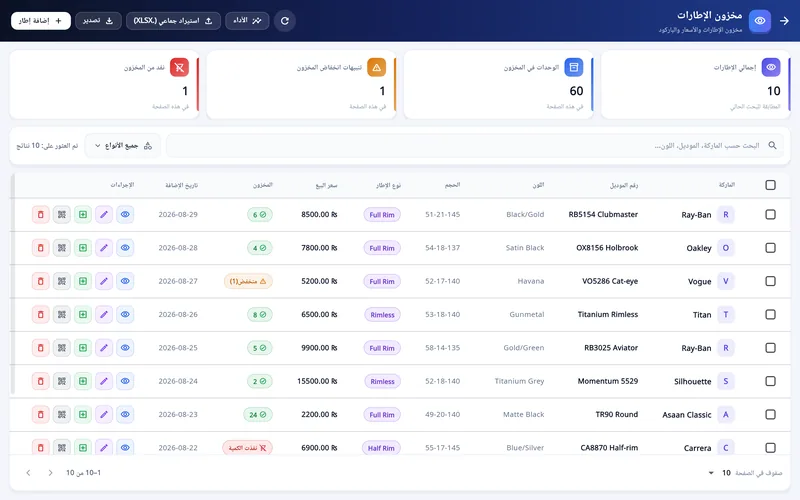This screenshot has width=800, height=500.
Task: Add stock to VO5286 Cat-eye row
Action: (x=83, y=281)
